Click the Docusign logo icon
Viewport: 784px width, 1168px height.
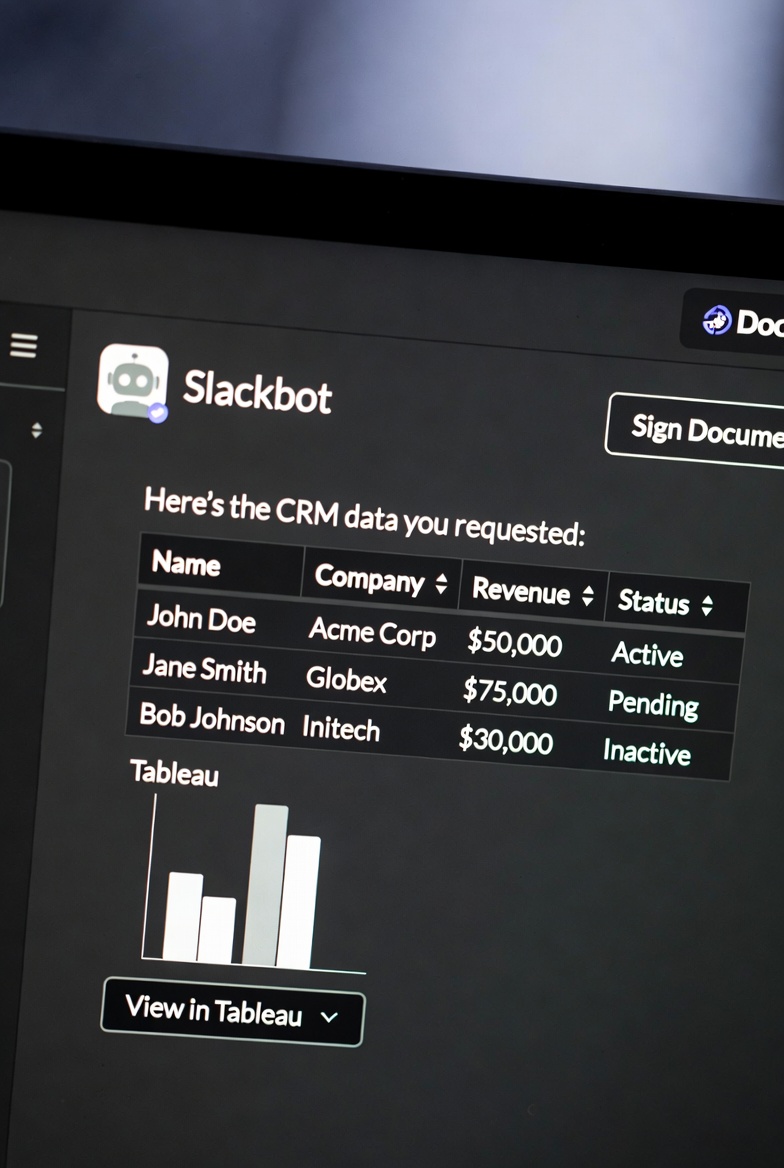coord(717,320)
